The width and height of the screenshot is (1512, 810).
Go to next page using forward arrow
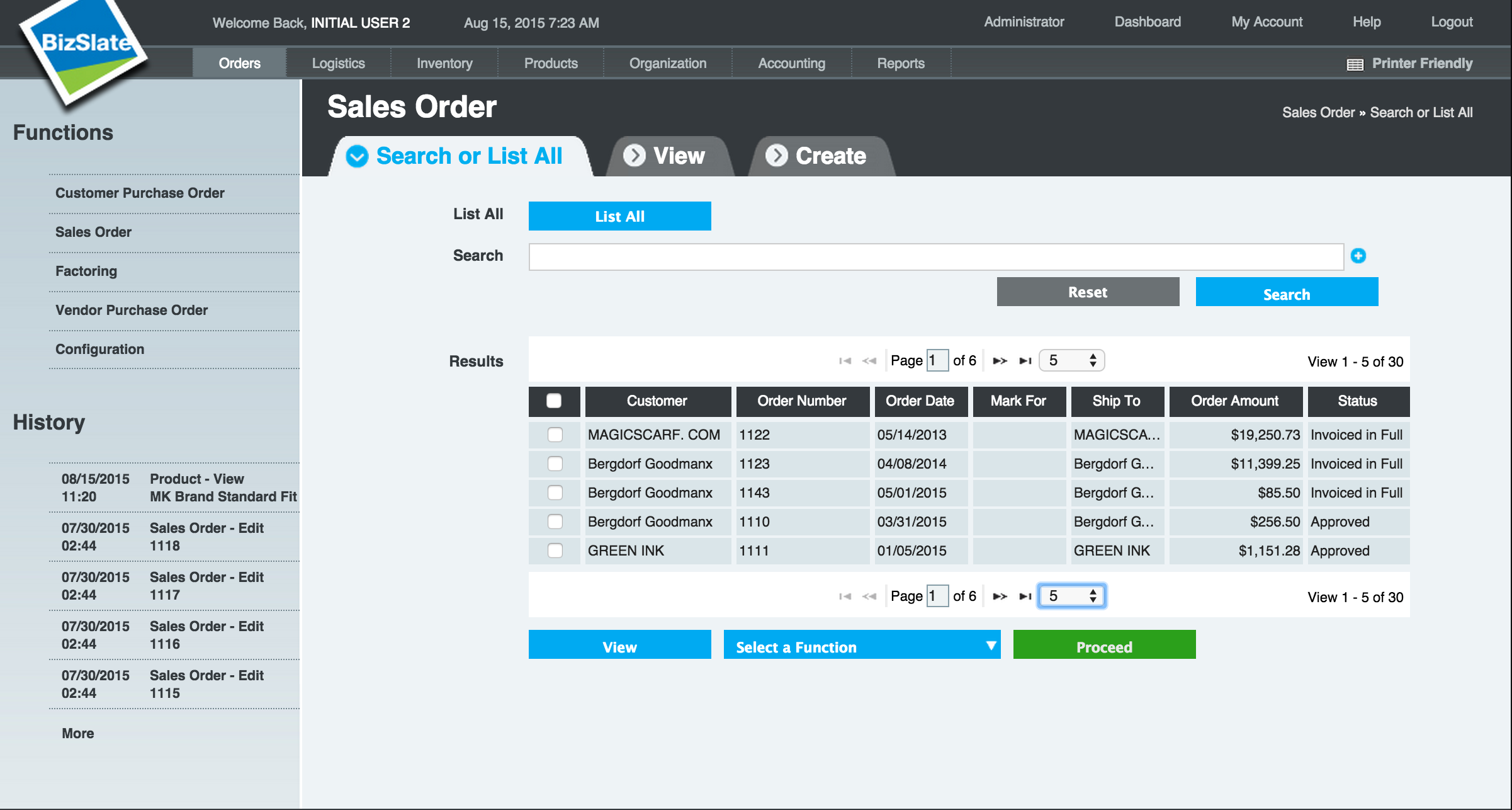(1000, 360)
